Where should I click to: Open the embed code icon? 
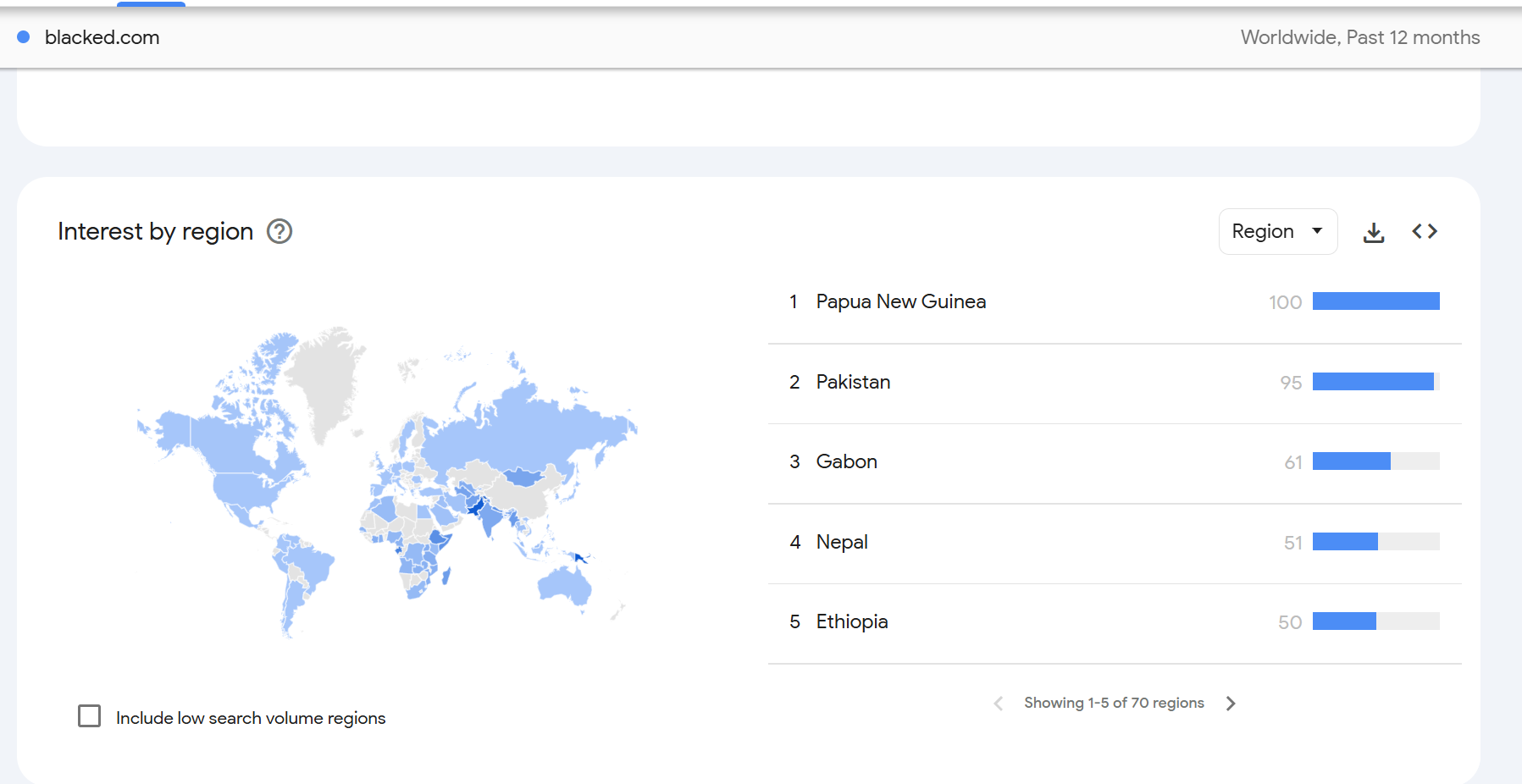click(1425, 231)
